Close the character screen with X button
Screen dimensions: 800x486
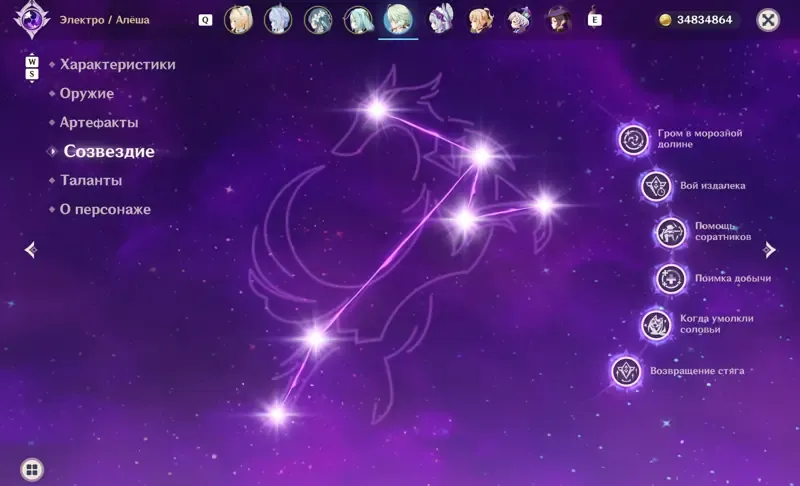tap(768, 20)
